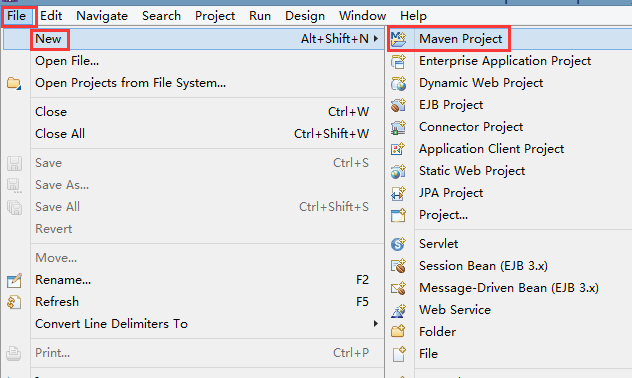Click the Rename pencil icon
The width and height of the screenshot is (632, 378).
pos(14,280)
